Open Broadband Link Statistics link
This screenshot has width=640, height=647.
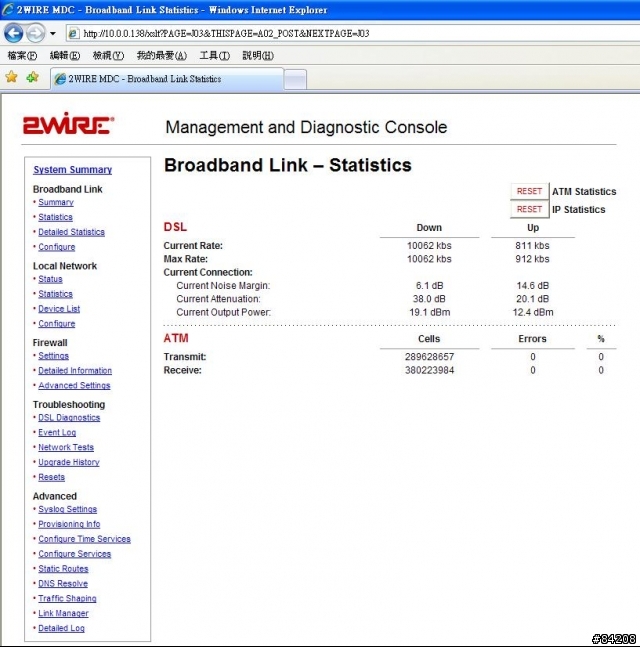coord(55,217)
